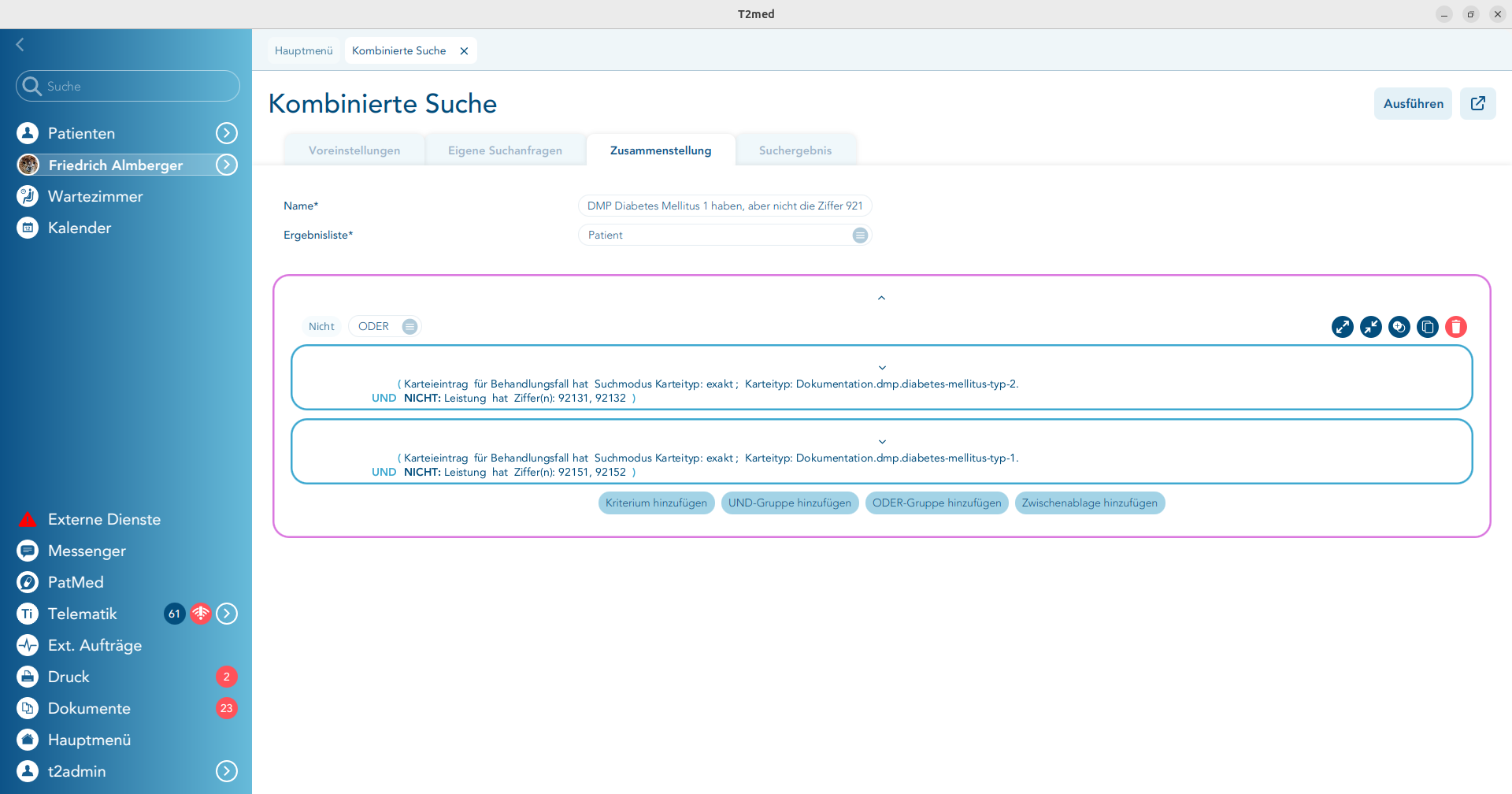Open Ext. Aufträge in the sidebar

coord(94,645)
